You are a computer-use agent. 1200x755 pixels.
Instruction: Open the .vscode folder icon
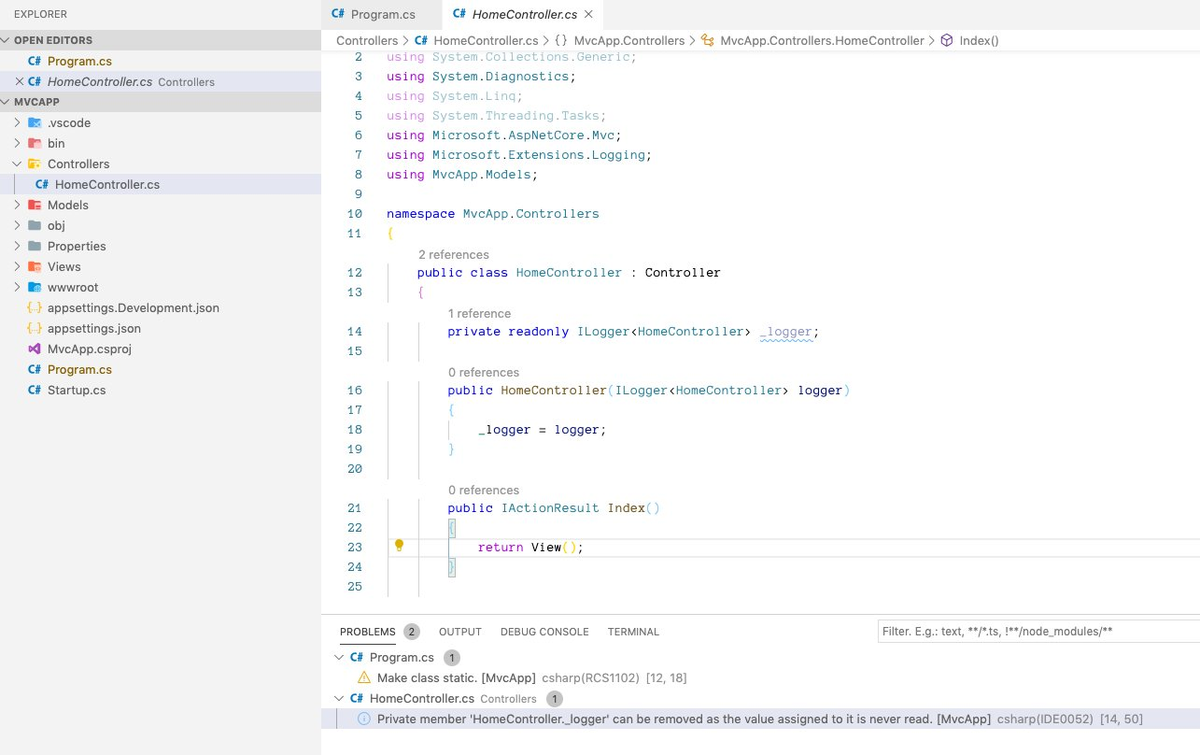coord(34,123)
